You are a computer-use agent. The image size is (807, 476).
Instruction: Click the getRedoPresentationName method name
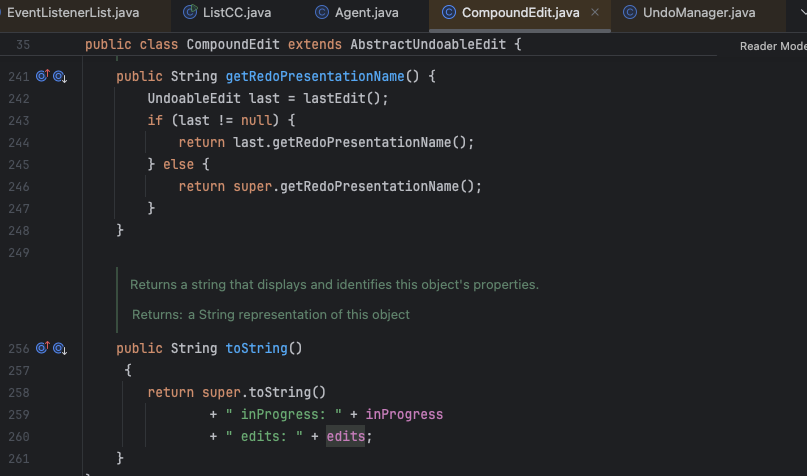point(316,76)
